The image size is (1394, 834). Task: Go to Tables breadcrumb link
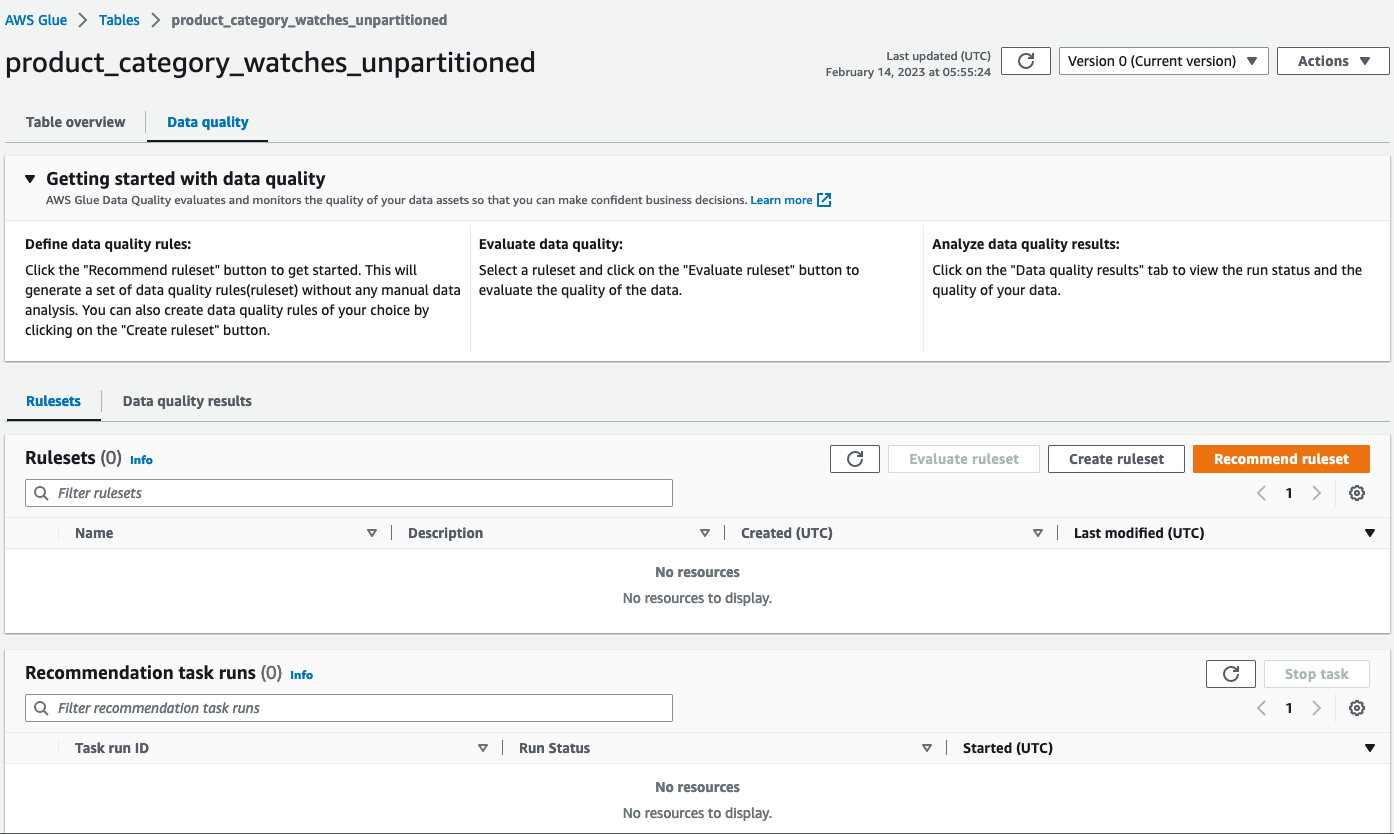[x=119, y=20]
